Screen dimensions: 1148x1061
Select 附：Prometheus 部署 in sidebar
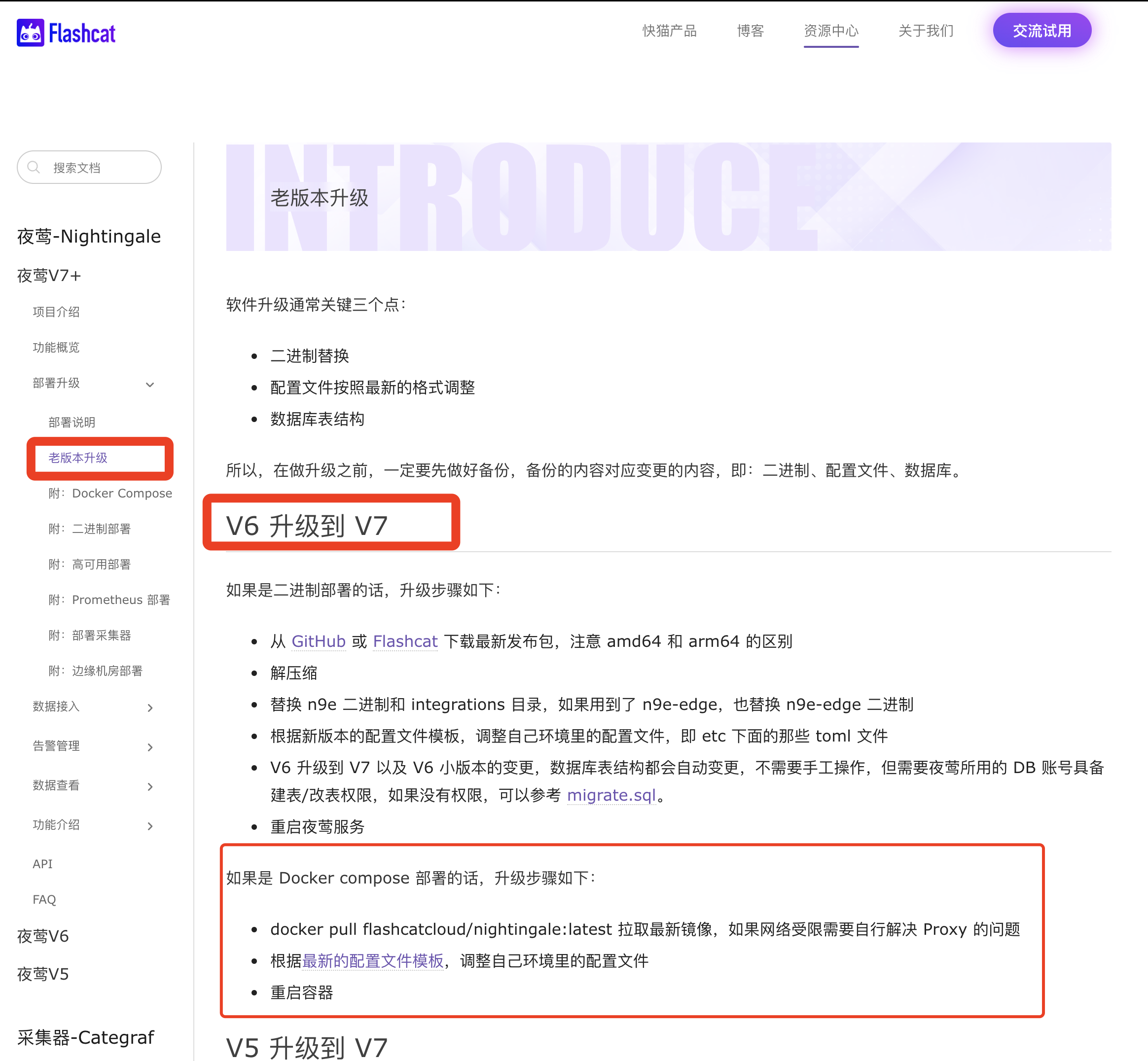[109, 600]
